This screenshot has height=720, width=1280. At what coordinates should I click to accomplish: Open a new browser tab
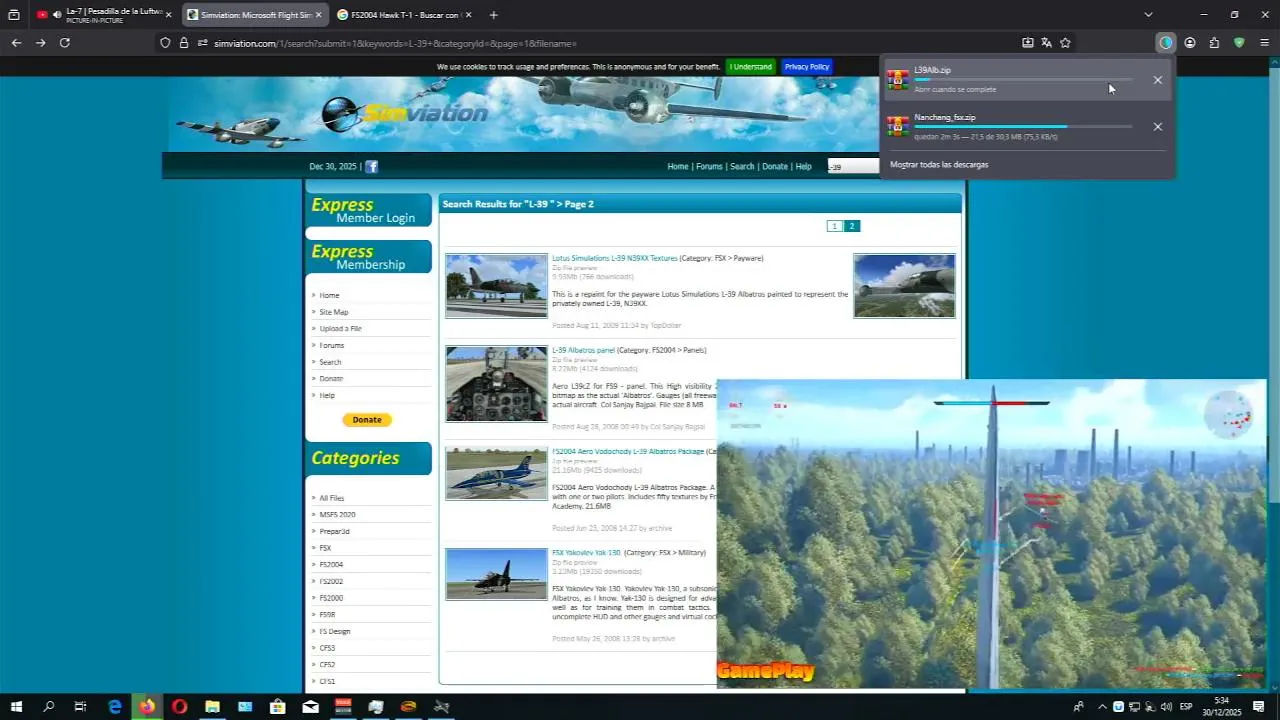[493, 15]
